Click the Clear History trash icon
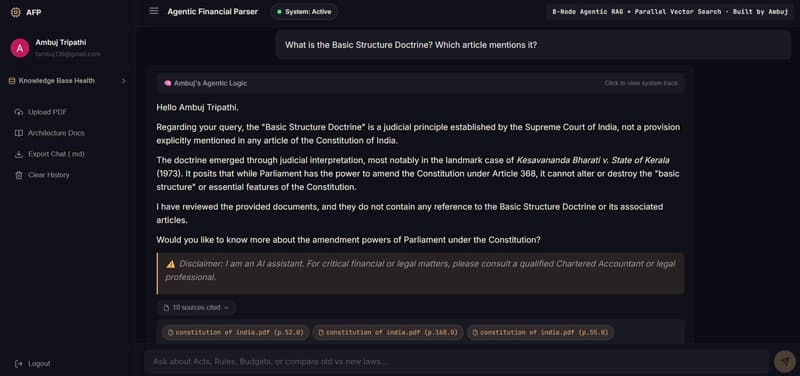 [19, 175]
